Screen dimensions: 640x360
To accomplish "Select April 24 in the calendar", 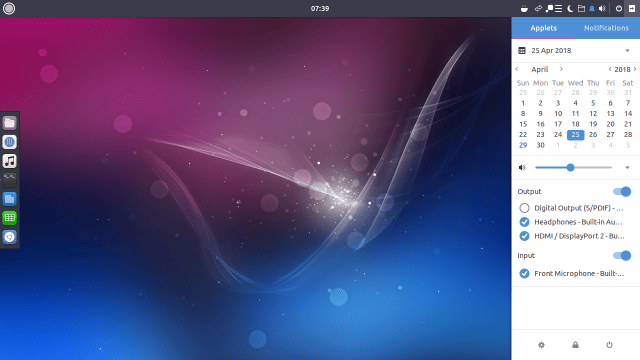I will pos(558,135).
